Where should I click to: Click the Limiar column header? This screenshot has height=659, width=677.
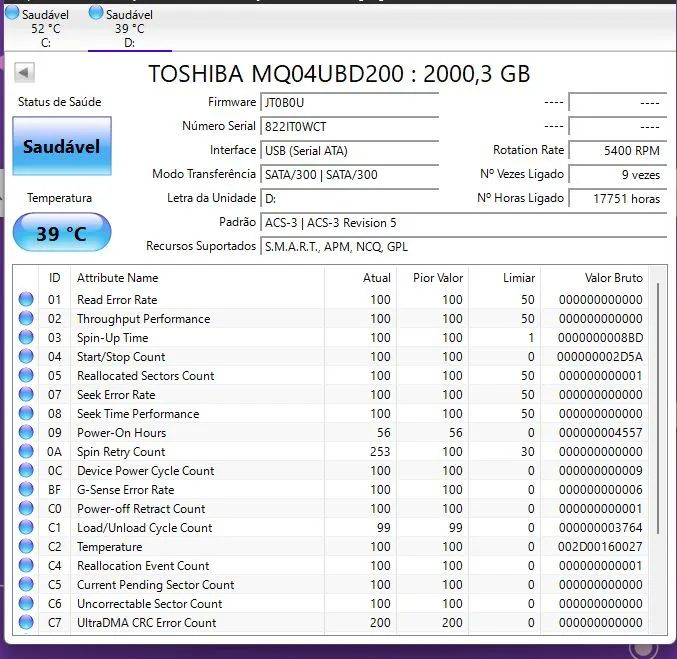[x=505, y=278]
